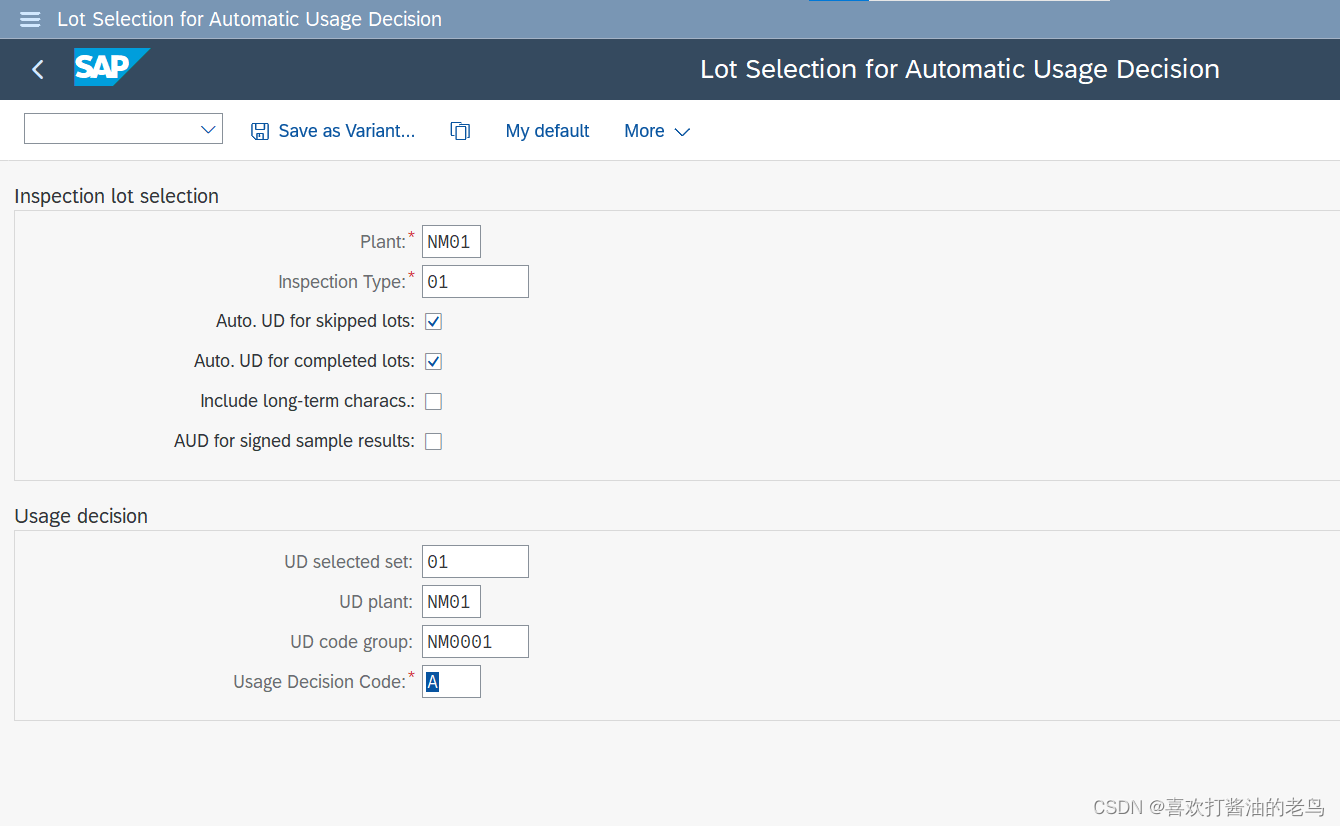Click Save as Variant button
Screen dimensions: 1340x826
tap(345, 130)
